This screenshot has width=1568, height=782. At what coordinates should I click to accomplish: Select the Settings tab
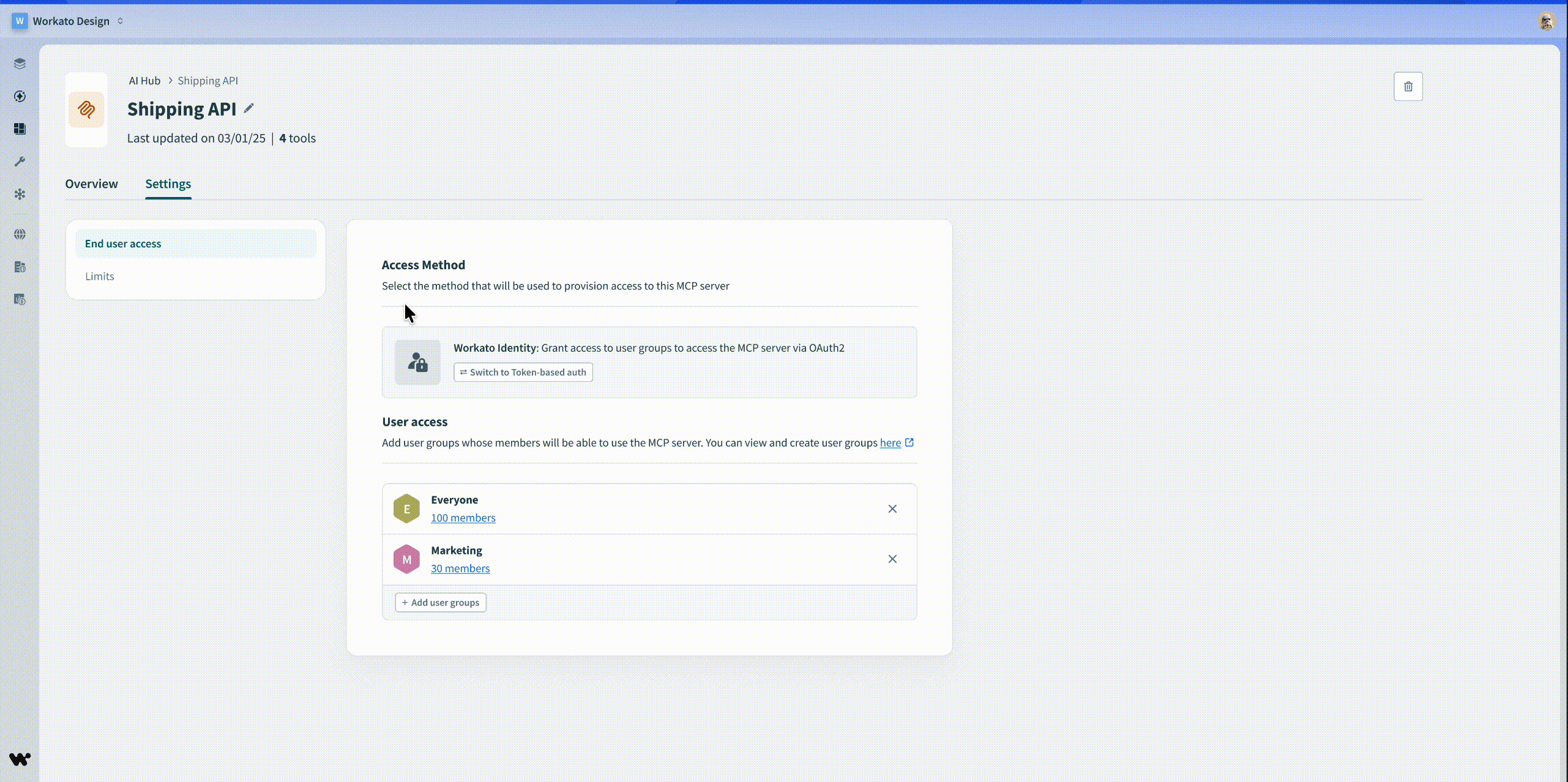(168, 184)
